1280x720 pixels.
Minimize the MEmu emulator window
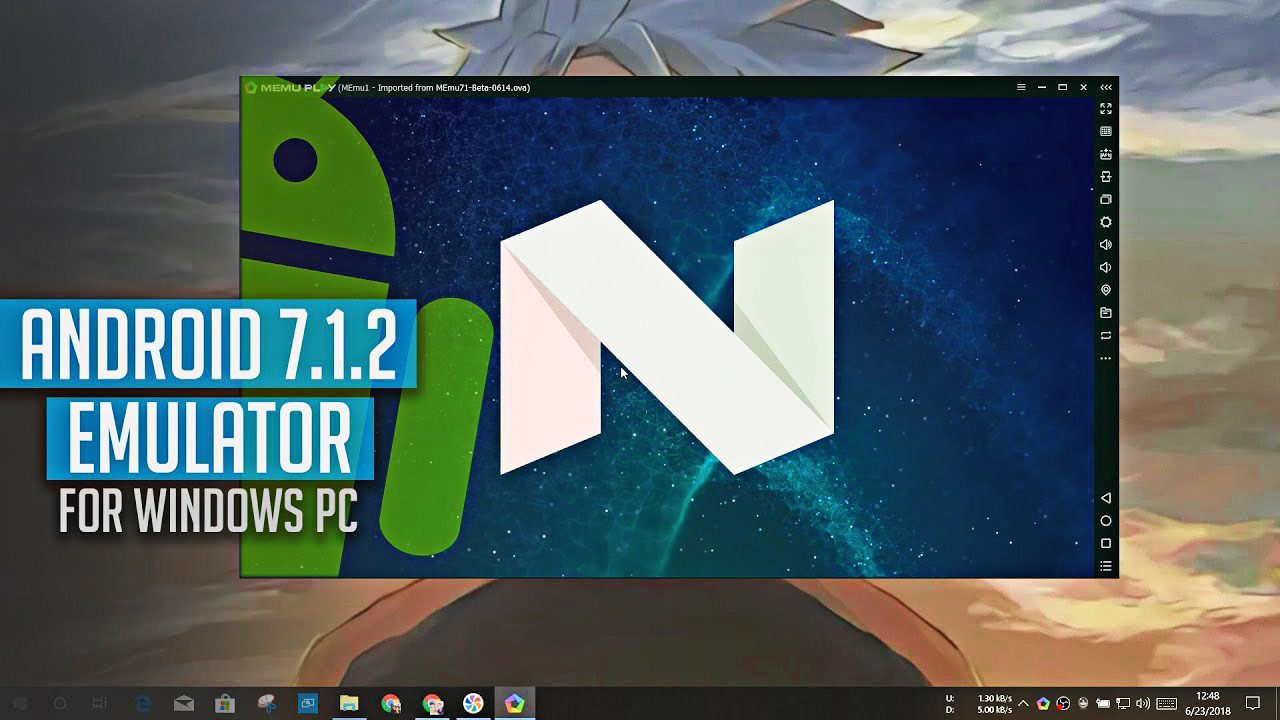click(1042, 87)
